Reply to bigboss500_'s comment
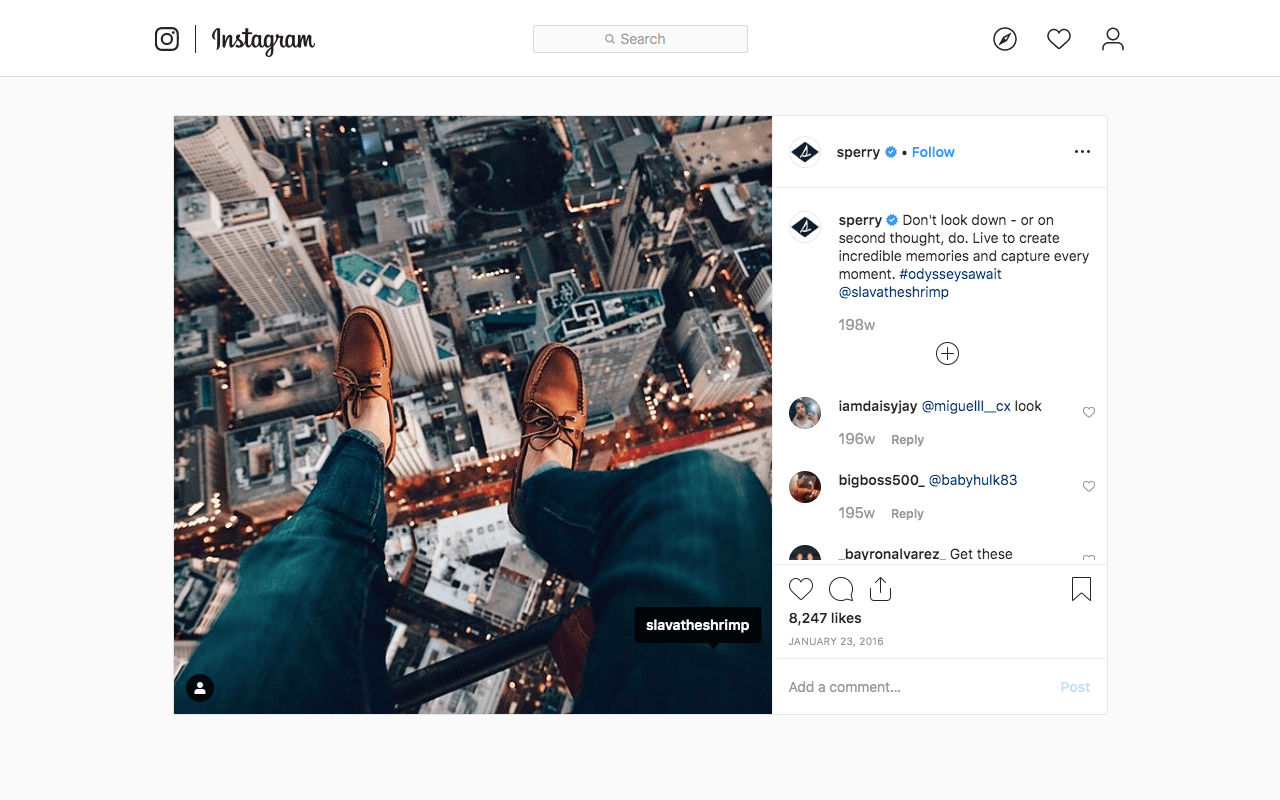The width and height of the screenshot is (1280, 800). click(908, 514)
